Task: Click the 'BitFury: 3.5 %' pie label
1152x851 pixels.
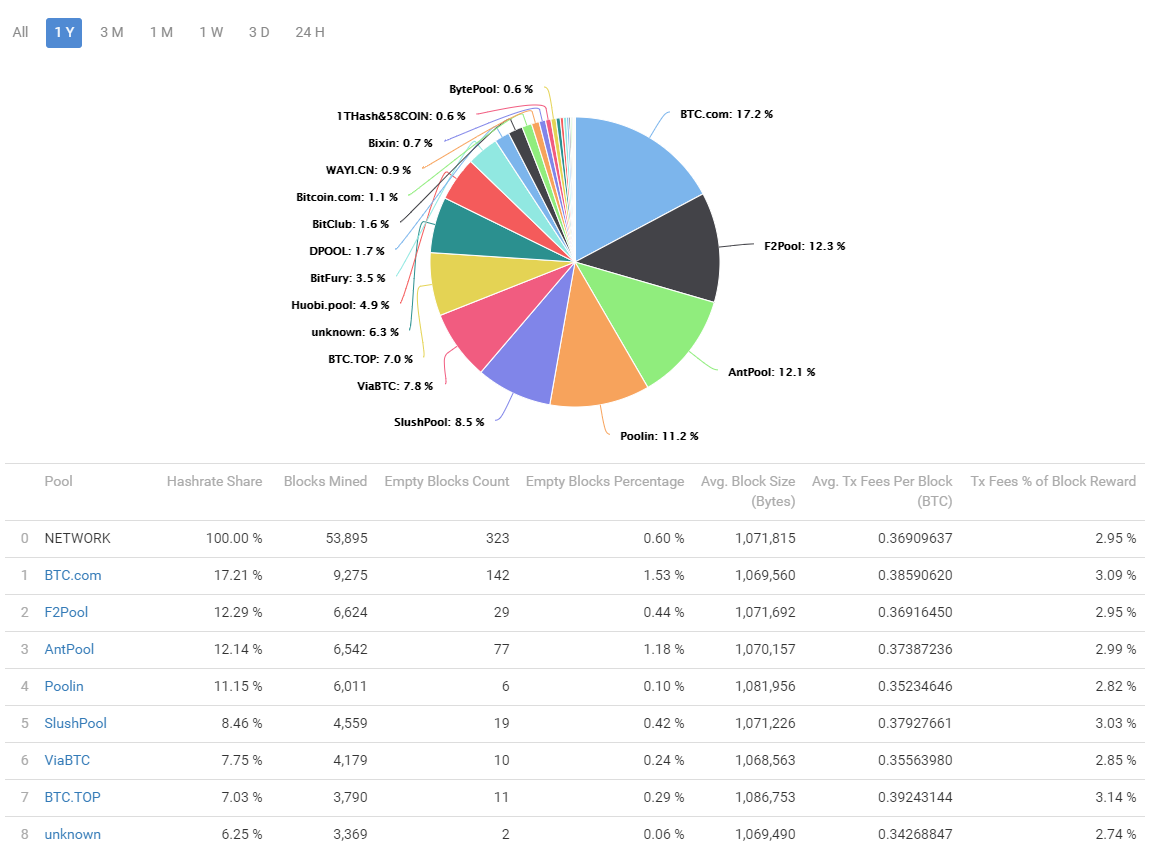Action: click(x=348, y=278)
